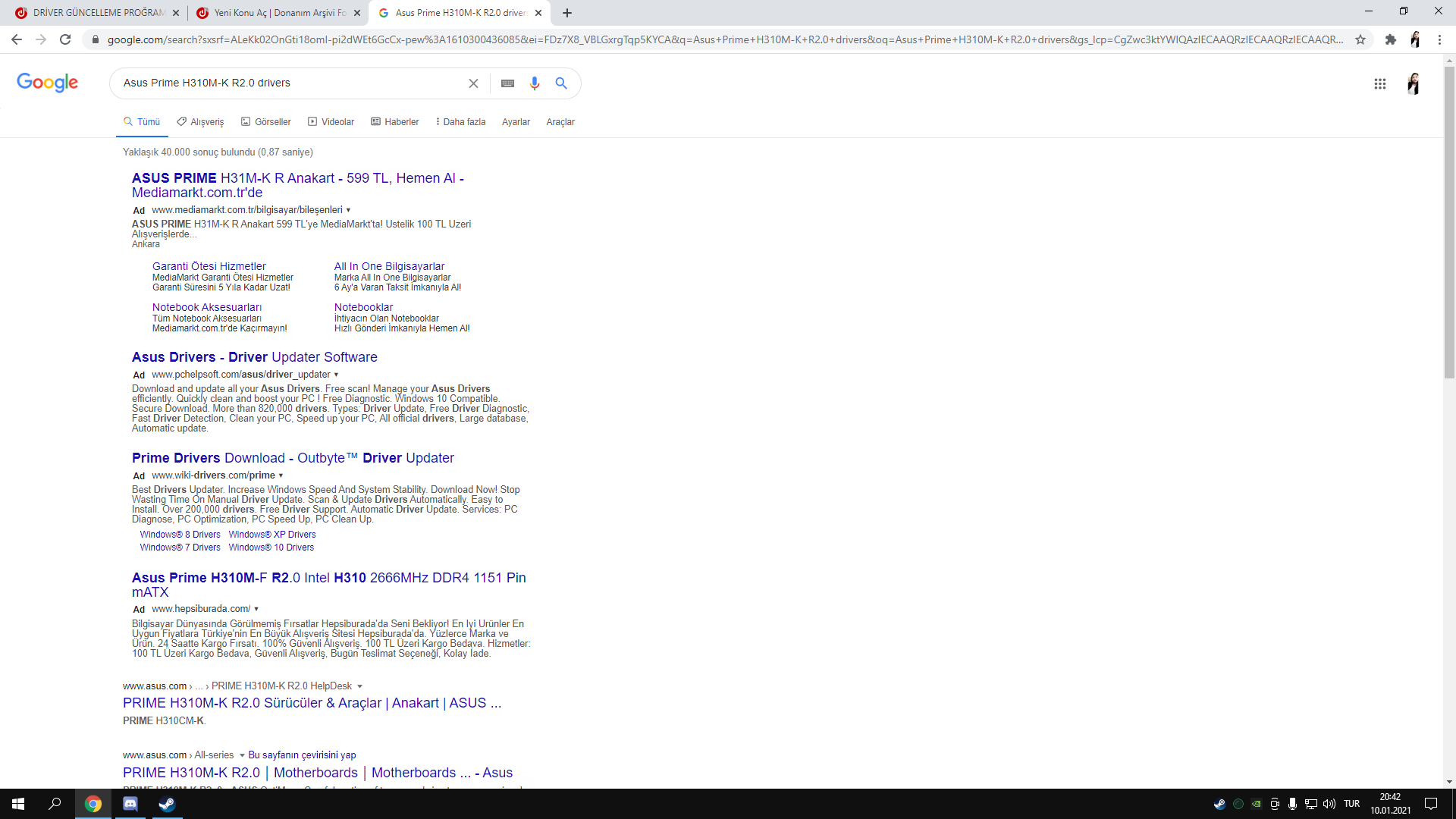Expand the pchelpsoft.com ad URL arrow
The image size is (1456, 819).
[x=336, y=375]
